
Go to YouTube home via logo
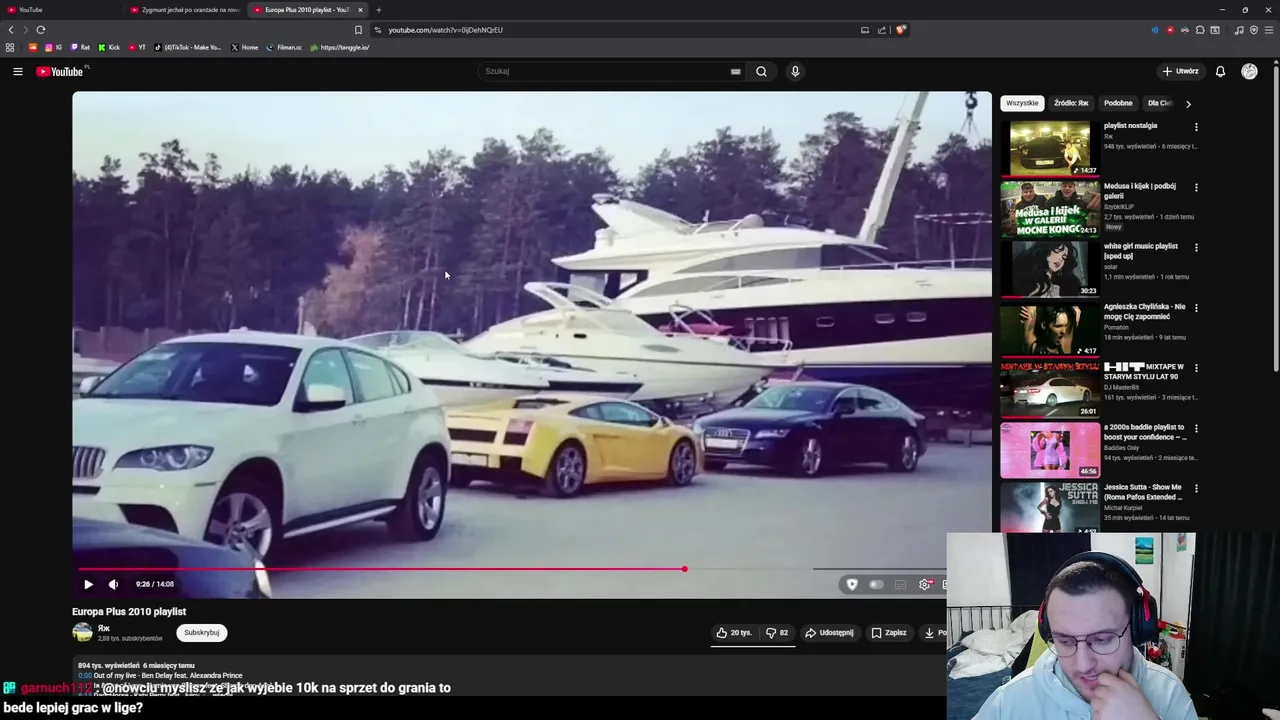60,71
